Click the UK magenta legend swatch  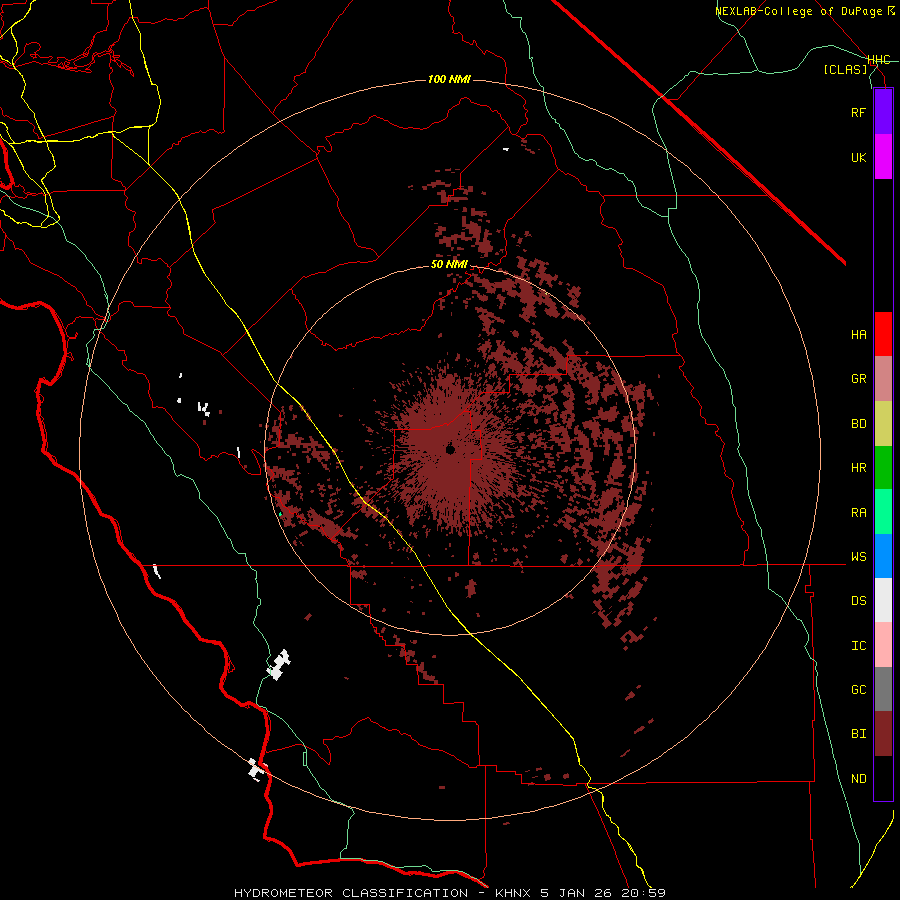click(883, 157)
